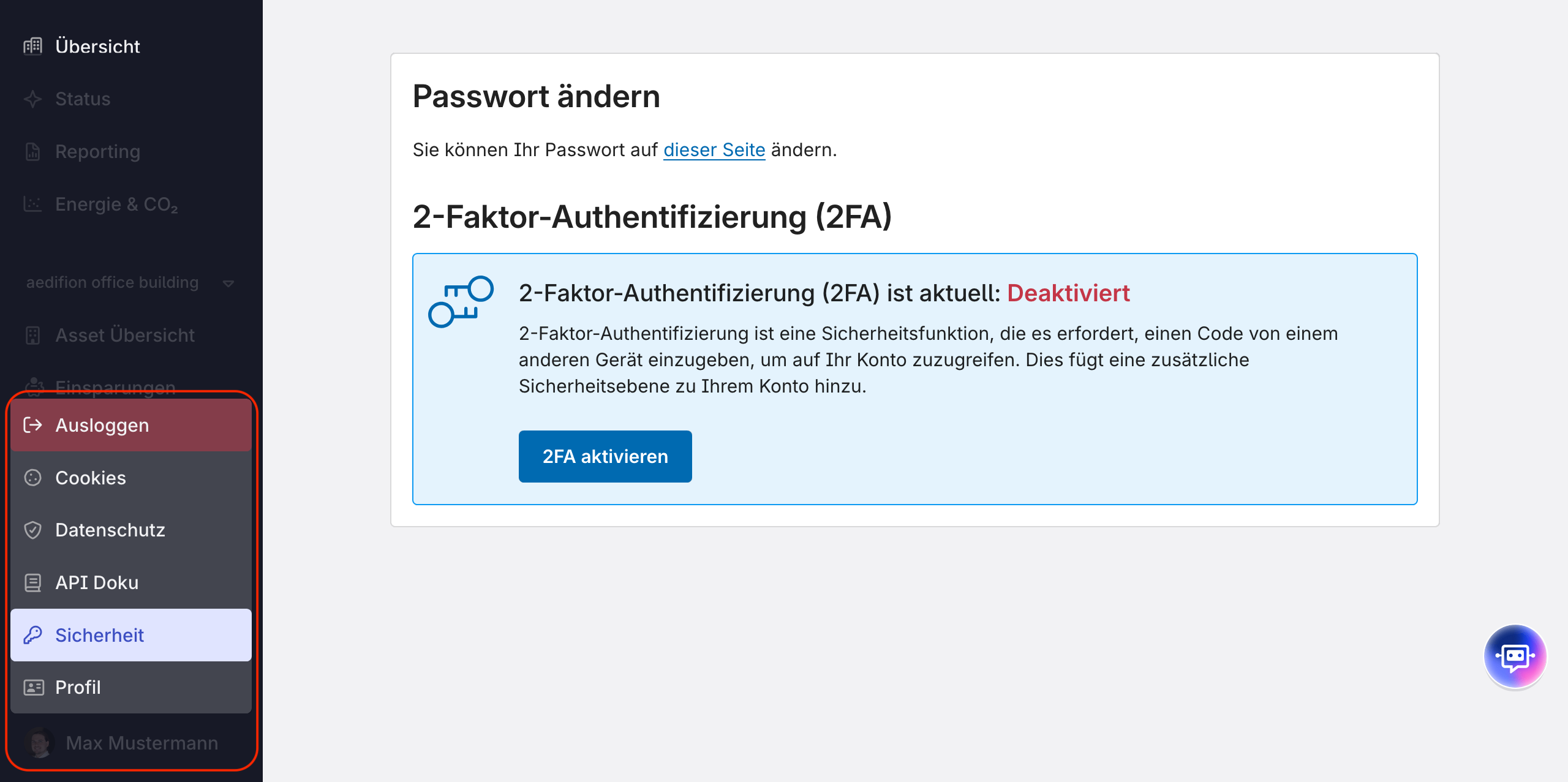
Task: Click the Ausloggen exit arrow icon
Action: (x=33, y=425)
